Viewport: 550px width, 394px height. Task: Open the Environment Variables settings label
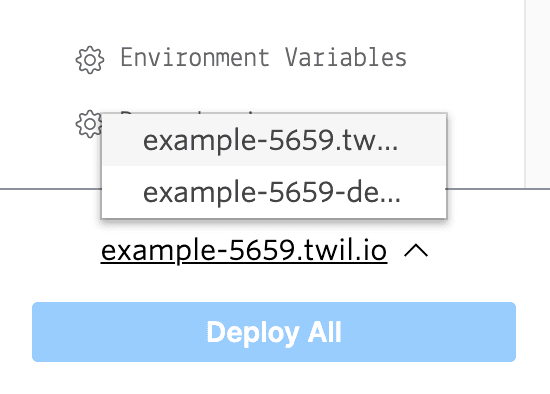pos(263,58)
